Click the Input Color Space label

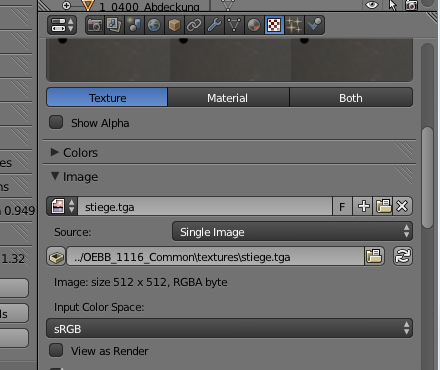(99, 307)
